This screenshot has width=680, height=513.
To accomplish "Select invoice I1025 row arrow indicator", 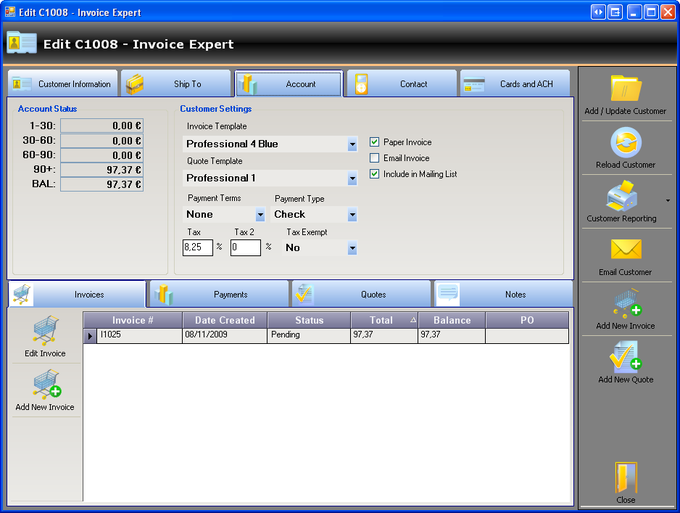I will click(x=90, y=336).
